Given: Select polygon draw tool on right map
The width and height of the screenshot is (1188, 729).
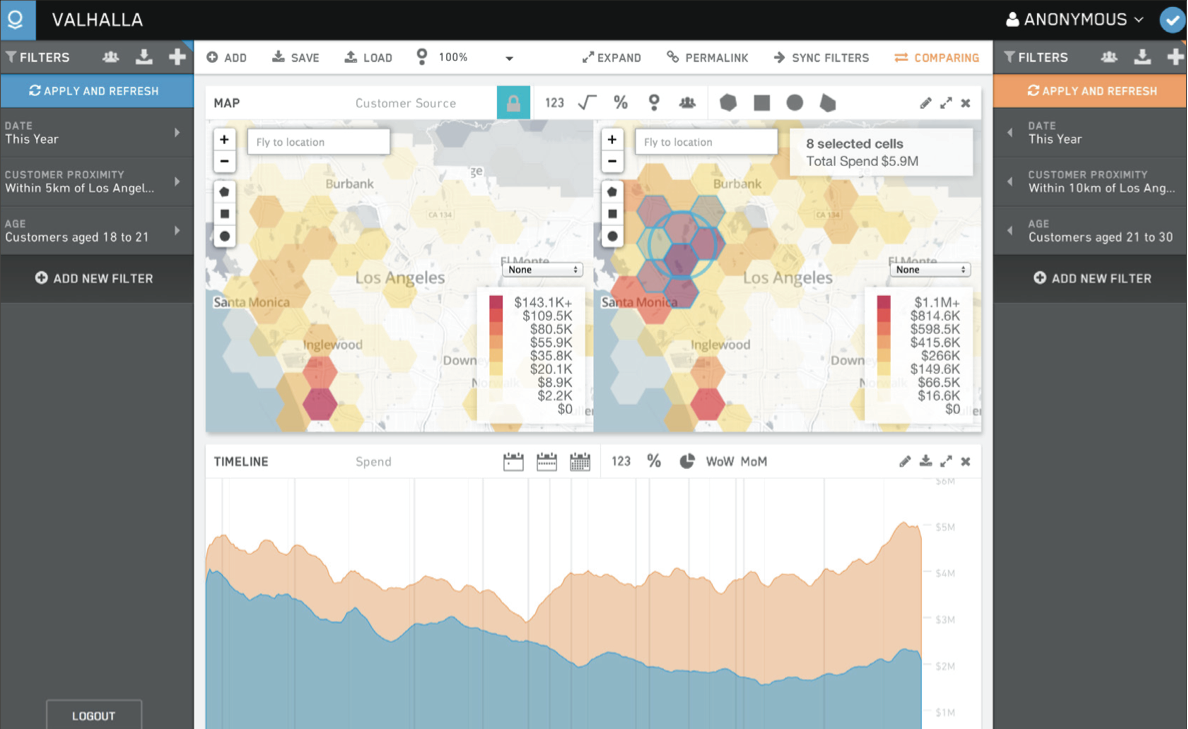Looking at the screenshot, I should point(612,192).
